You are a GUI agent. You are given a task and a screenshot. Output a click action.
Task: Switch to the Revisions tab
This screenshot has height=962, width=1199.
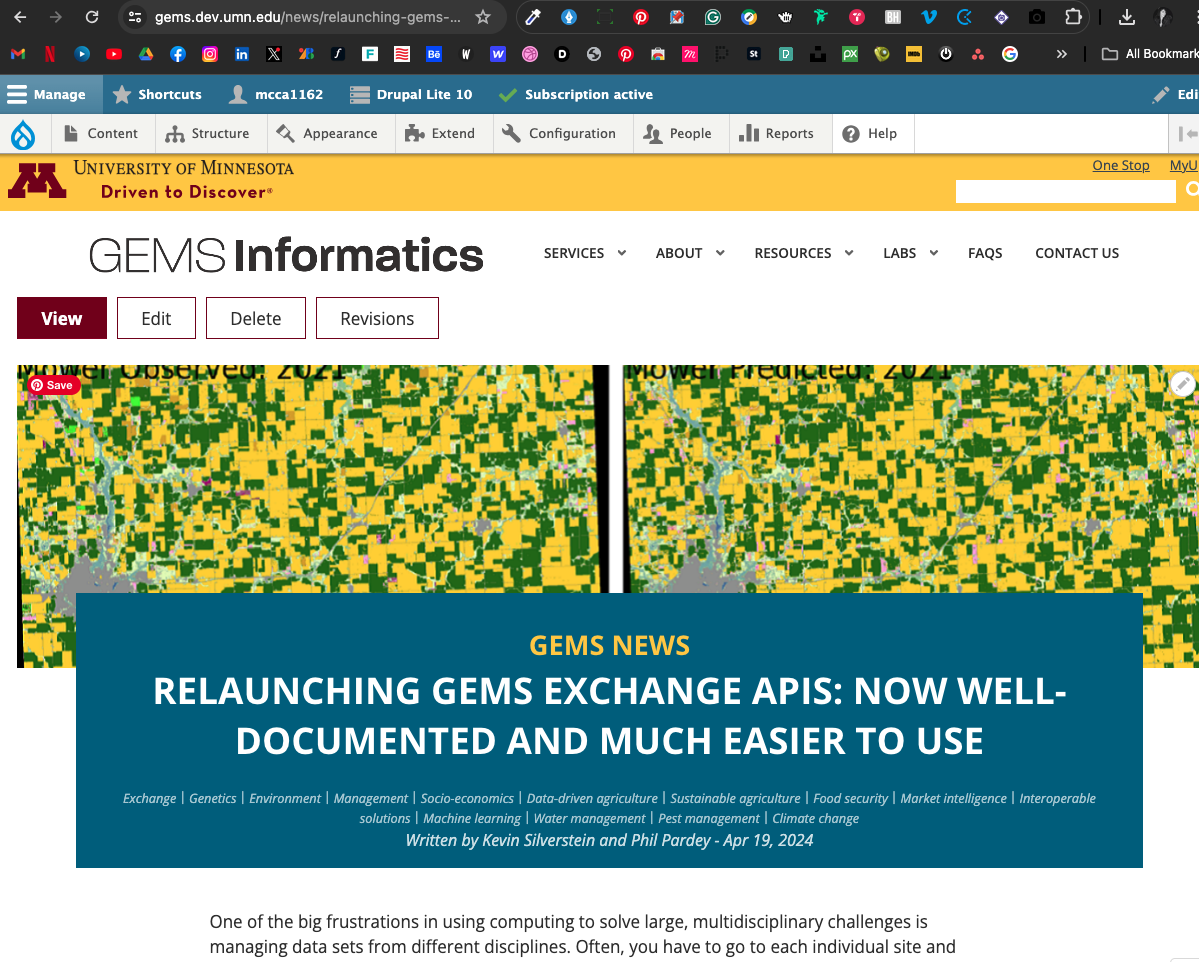(377, 319)
